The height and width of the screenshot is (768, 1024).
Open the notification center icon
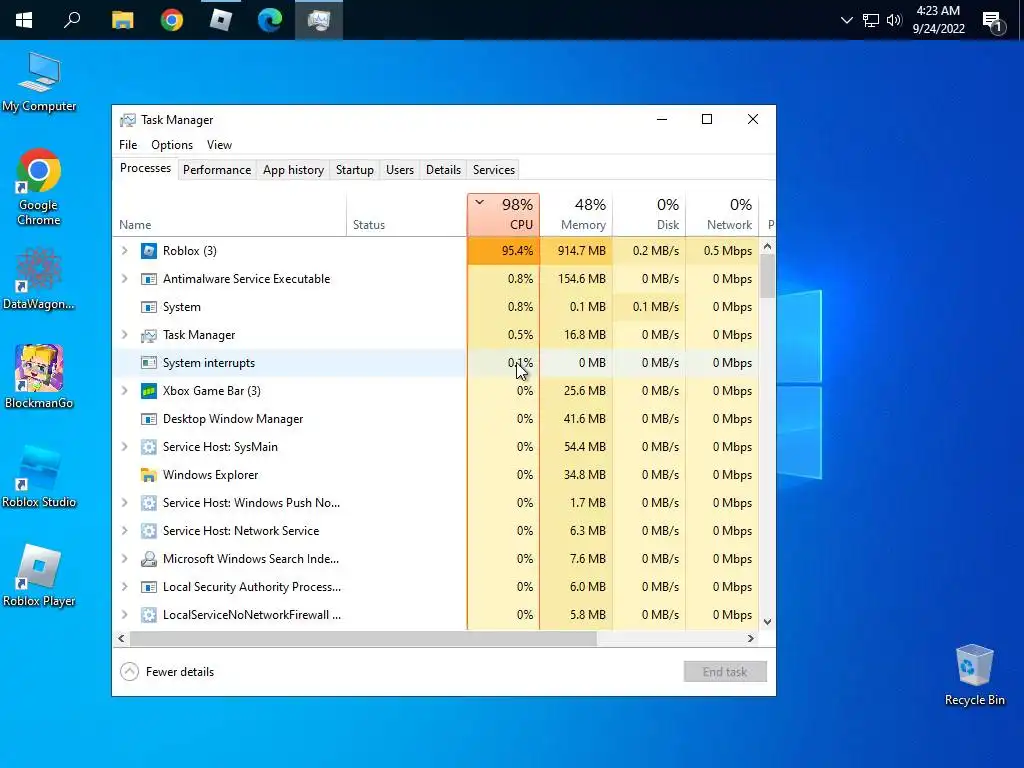[993, 22]
